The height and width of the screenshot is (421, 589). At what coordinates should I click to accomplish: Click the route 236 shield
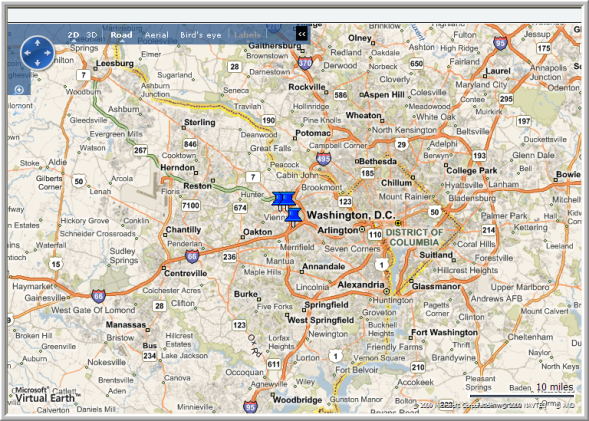pyautogui.click(x=229, y=257)
